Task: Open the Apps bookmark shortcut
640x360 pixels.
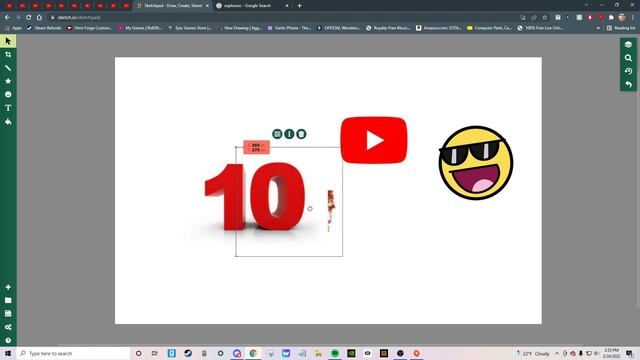Action: 13,28
